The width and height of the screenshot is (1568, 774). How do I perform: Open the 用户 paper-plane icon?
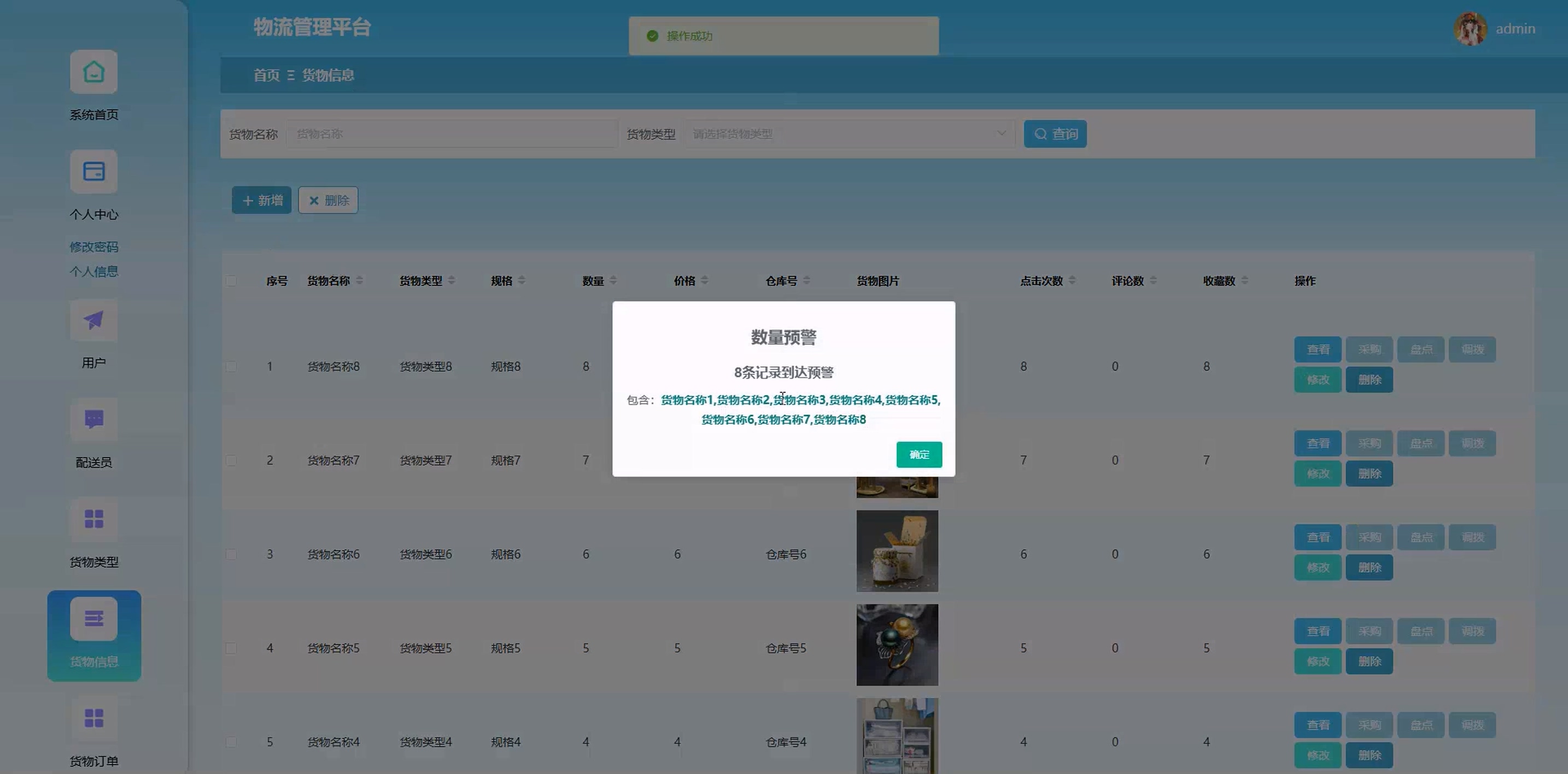93,320
